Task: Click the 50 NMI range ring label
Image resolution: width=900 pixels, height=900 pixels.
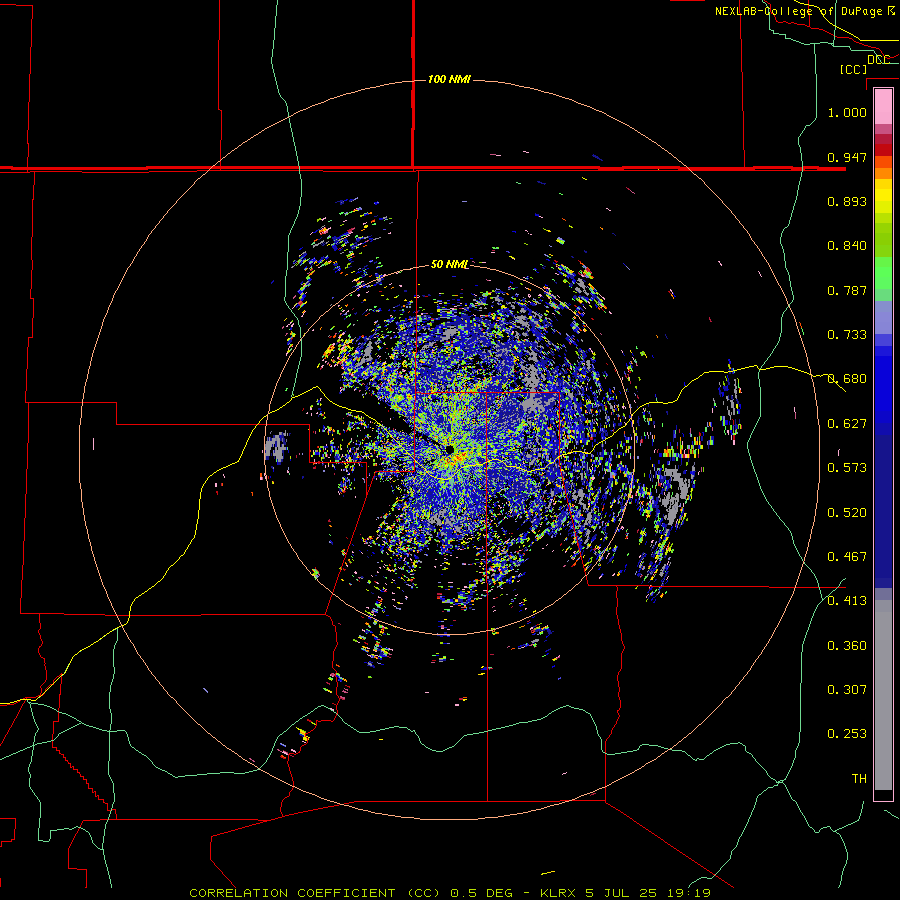Action: tap(449, 264)
